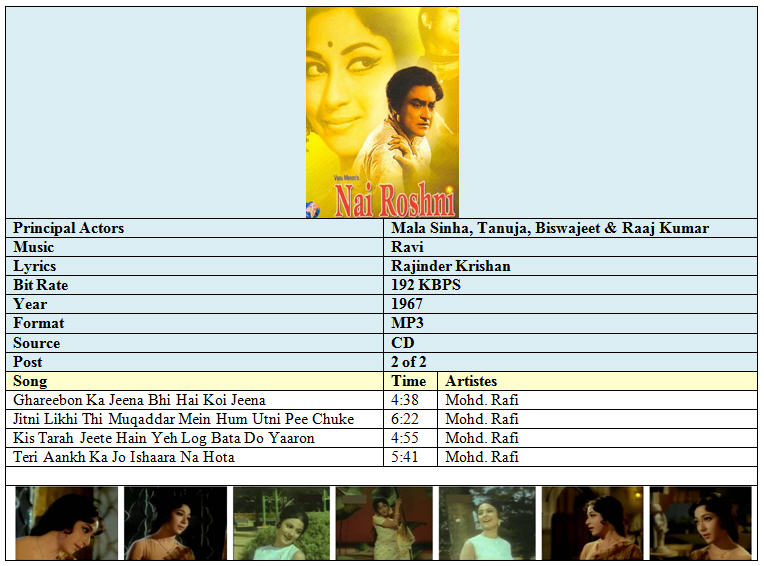Select the 'CD' source value
The height and width of the screenshot is (566, 764).
402,343
